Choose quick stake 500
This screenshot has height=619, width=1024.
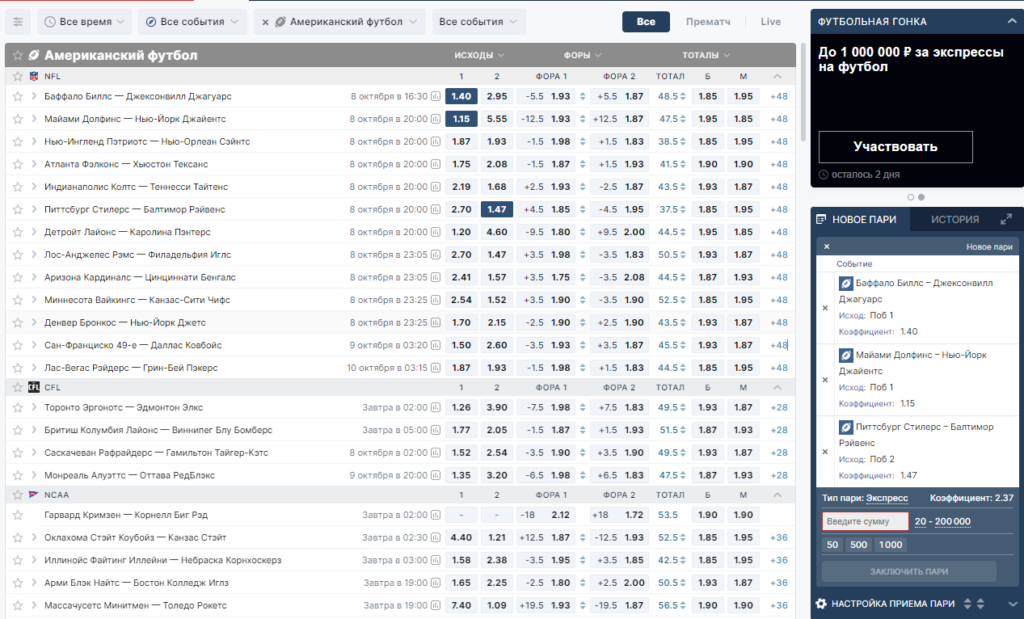tap(859, 545)
